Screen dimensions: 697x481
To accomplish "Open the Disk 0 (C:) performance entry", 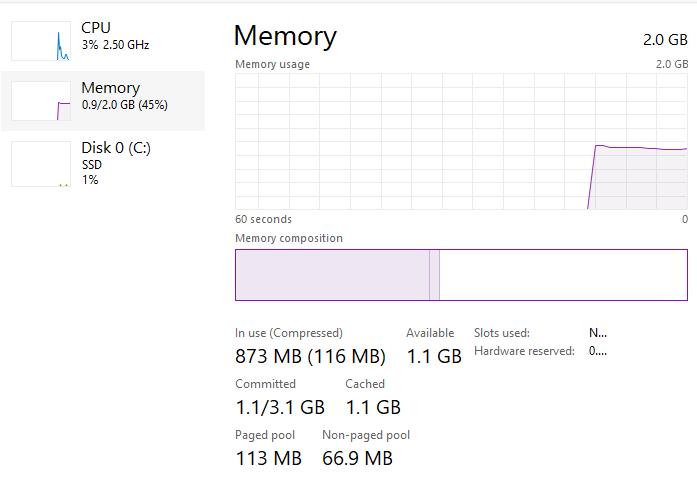I will coord(115,148).
